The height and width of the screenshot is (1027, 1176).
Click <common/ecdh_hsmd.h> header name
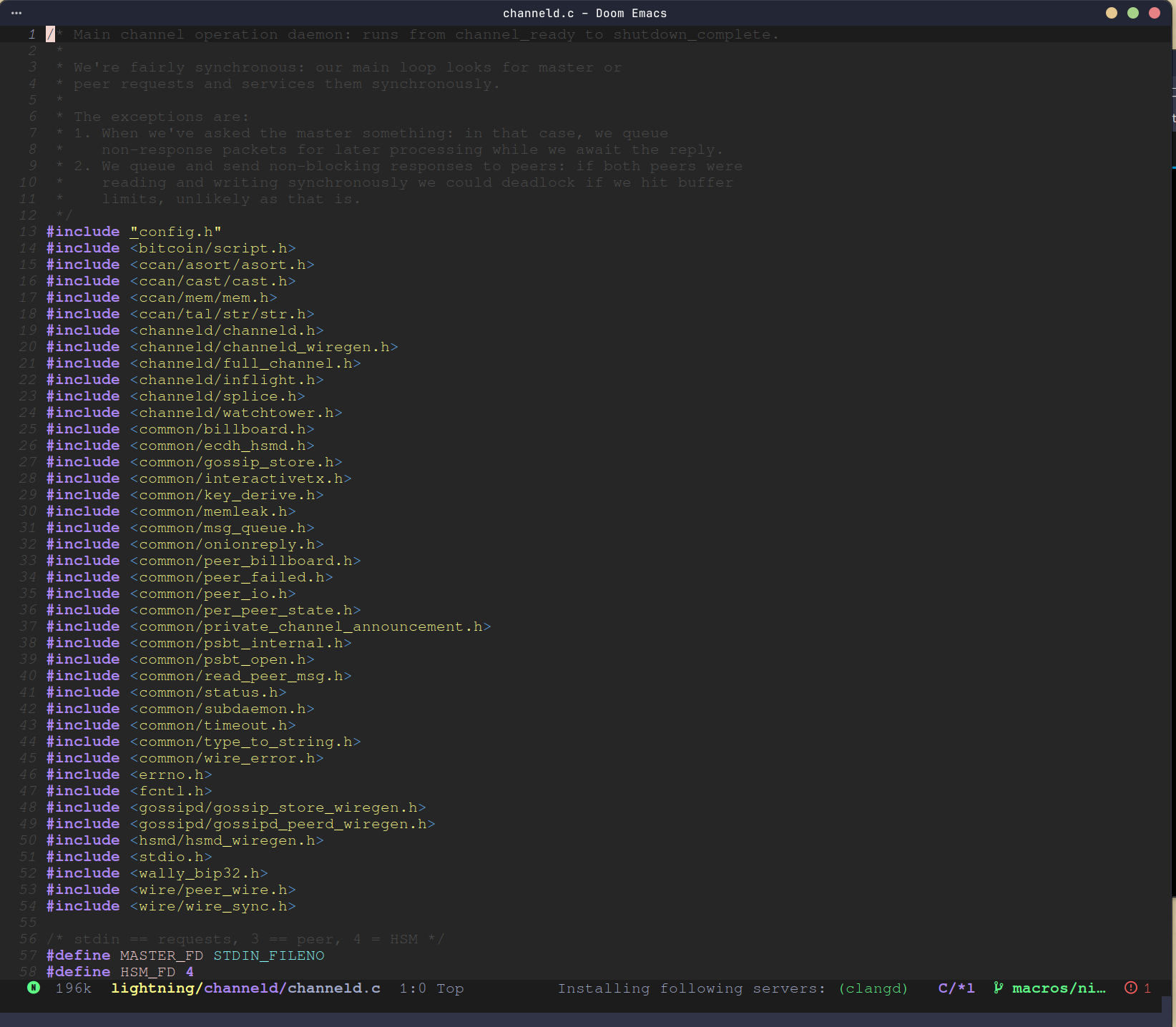click(222, 446)
